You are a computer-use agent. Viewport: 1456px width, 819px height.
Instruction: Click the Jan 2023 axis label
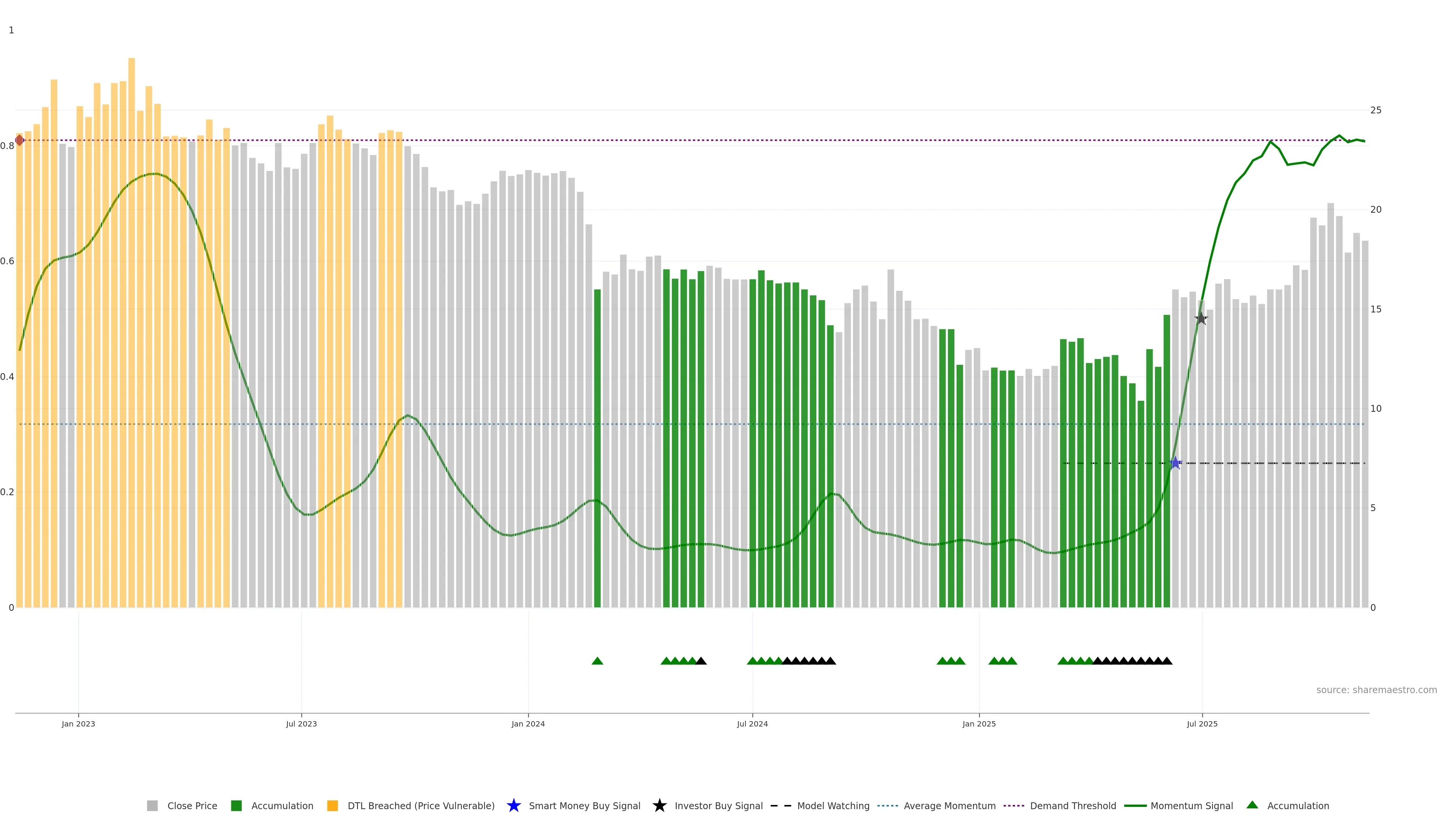click(x=78, y=724)
